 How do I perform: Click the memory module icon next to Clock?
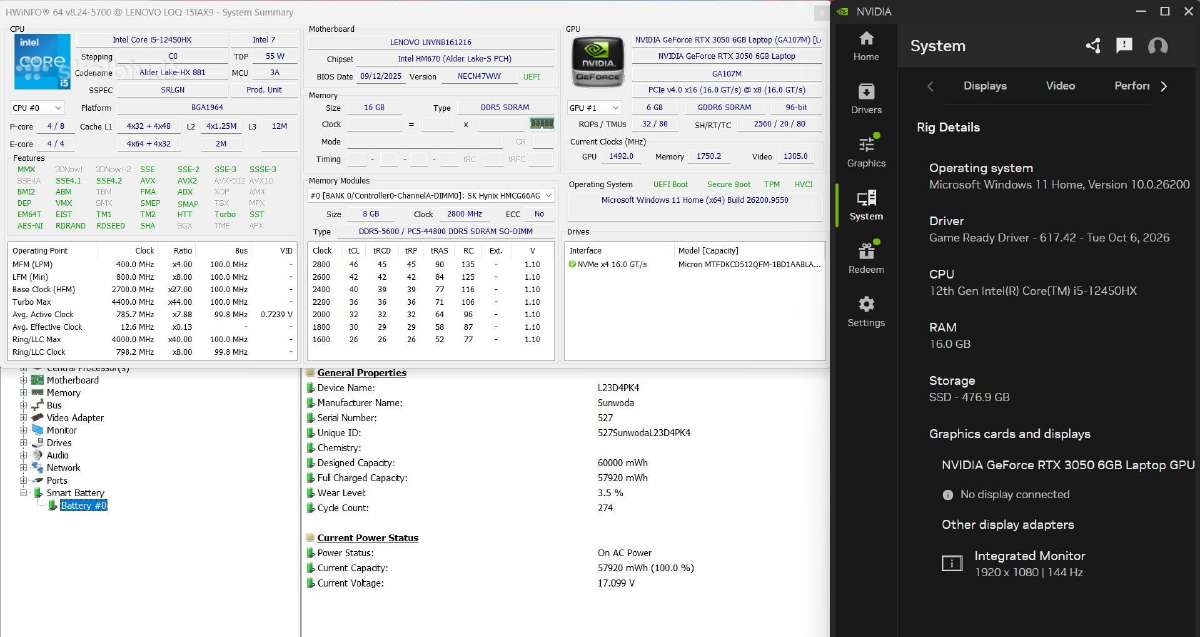pyautogui.click(x=541, y=124)
